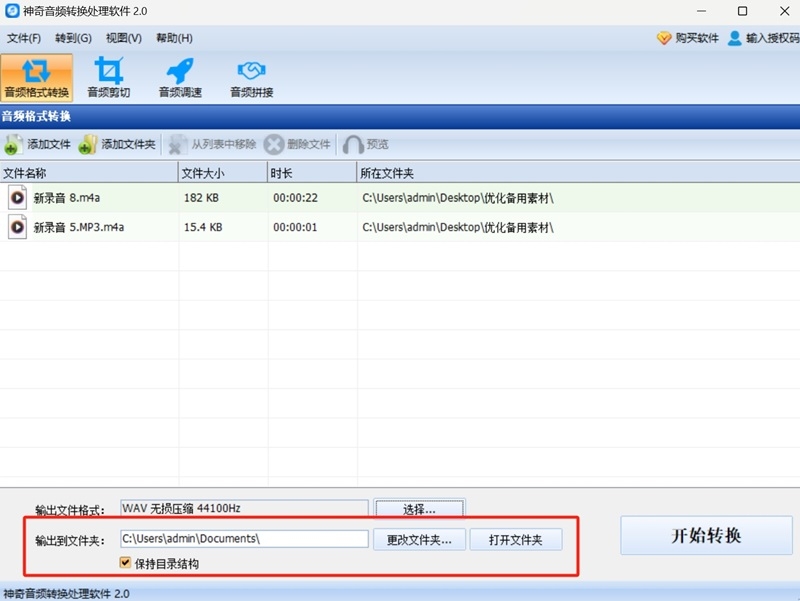Click the 开始转换 button

[x=706, y=535]
